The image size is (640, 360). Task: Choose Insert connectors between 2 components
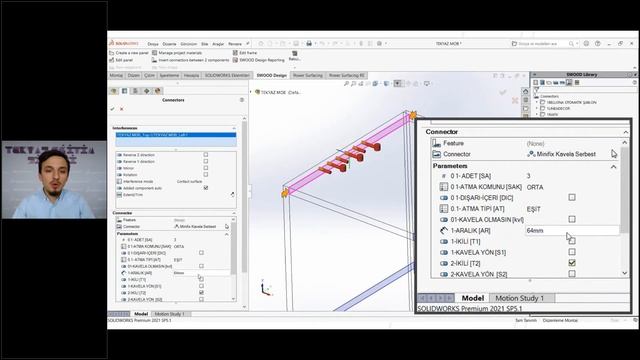190,60
